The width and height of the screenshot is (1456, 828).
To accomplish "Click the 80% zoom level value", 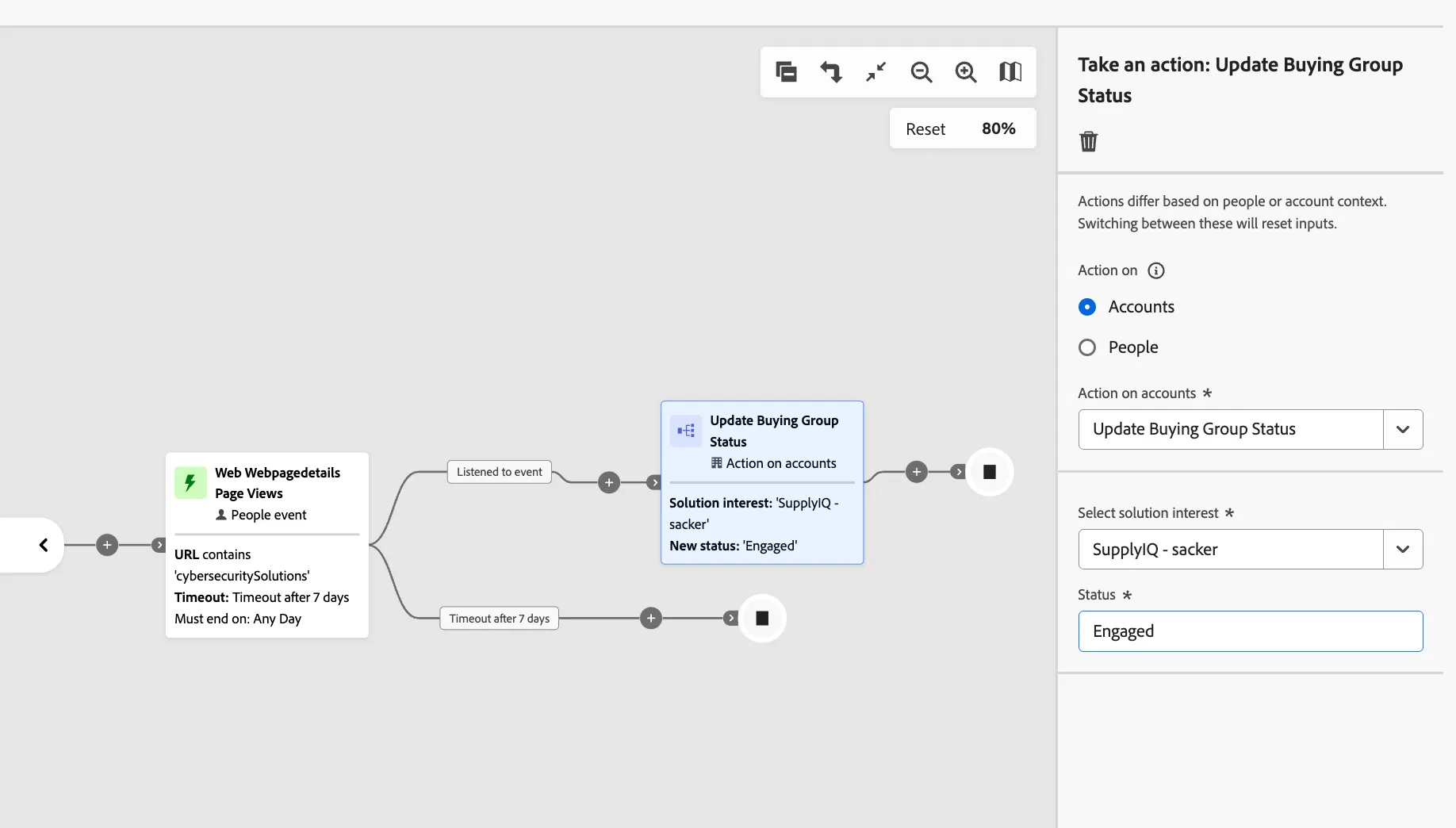I will [x=998, y=128].
